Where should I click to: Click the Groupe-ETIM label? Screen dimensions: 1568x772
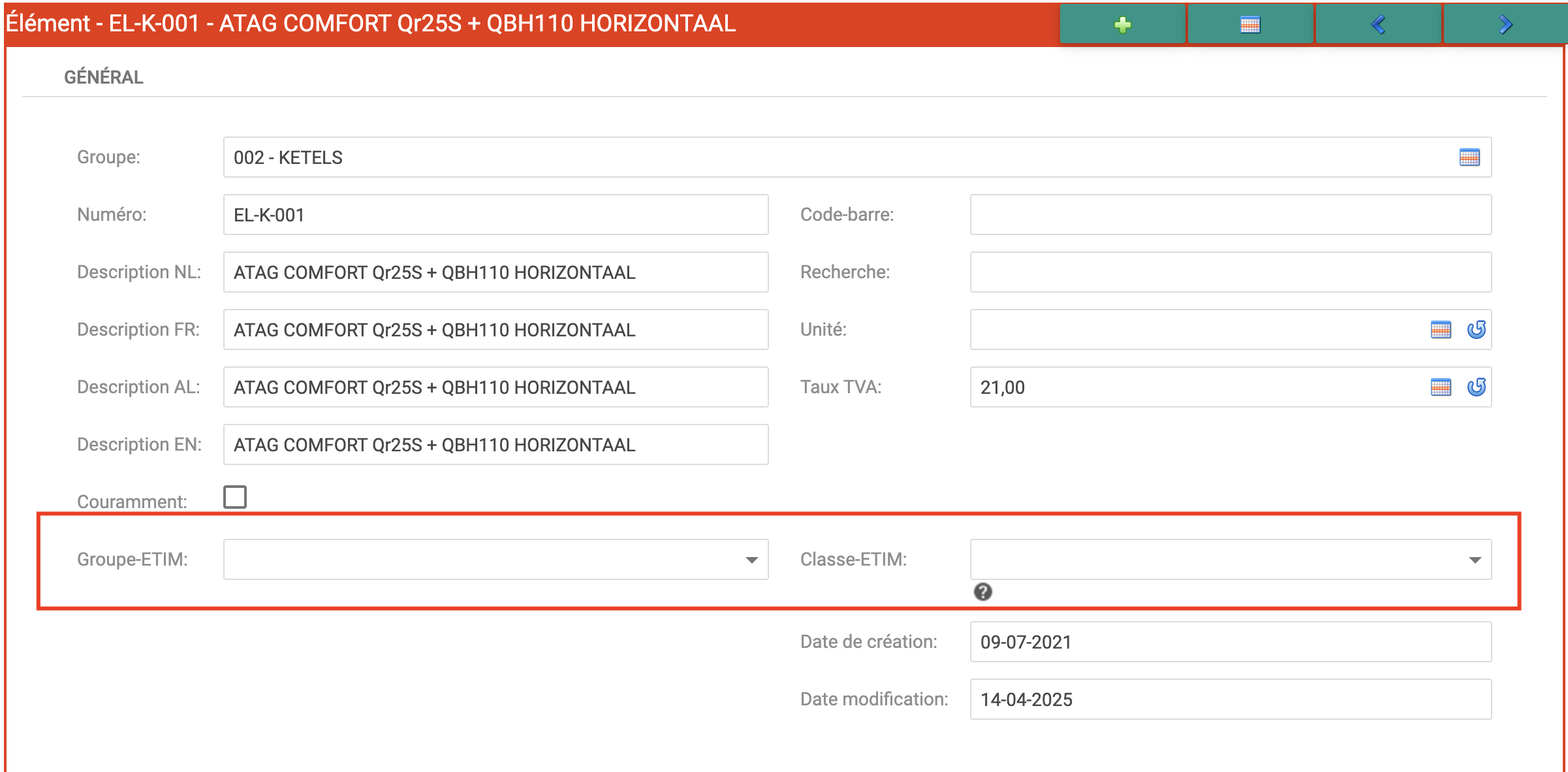[x=133, y=559]
